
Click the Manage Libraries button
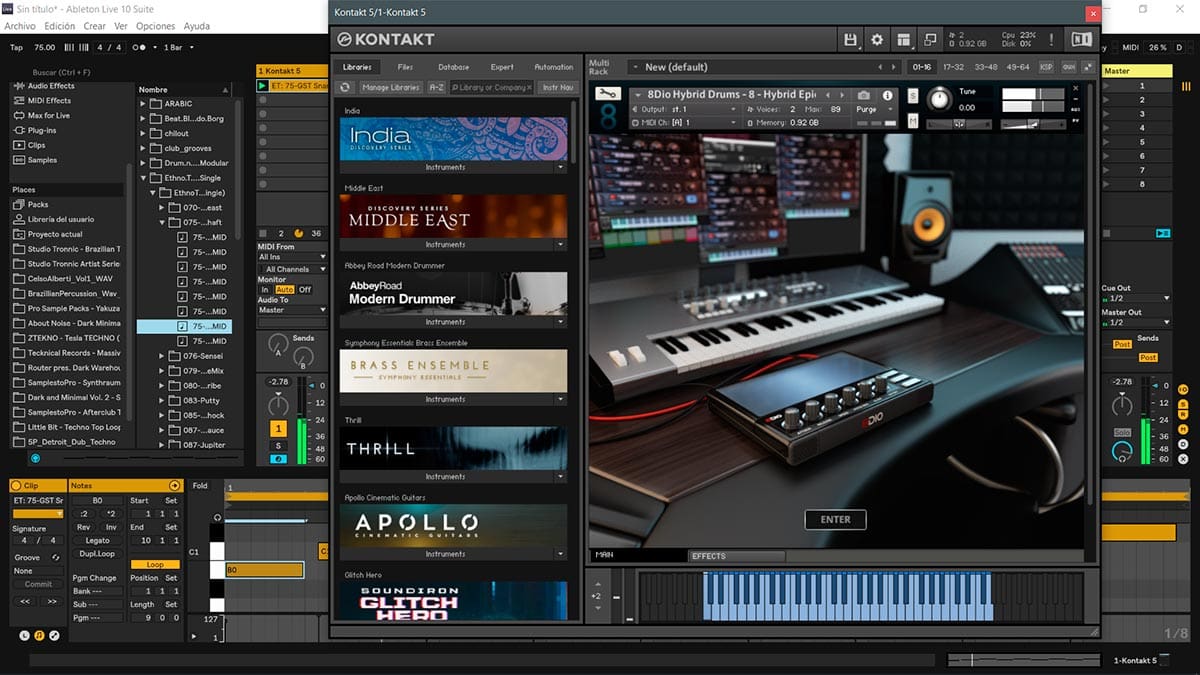pos(391,87)
